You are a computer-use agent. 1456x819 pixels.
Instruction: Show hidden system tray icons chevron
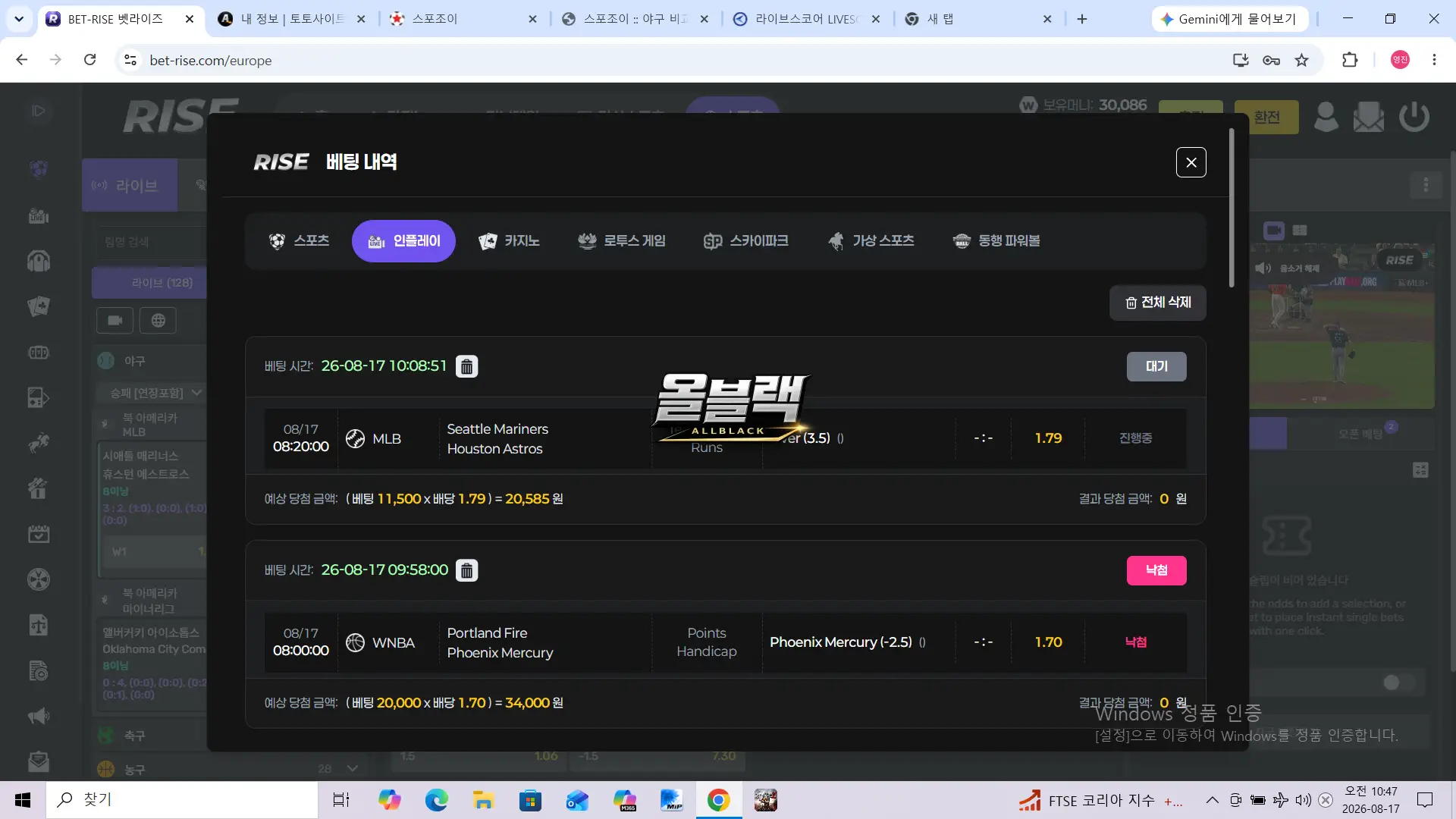click(x=1212, y=800)
